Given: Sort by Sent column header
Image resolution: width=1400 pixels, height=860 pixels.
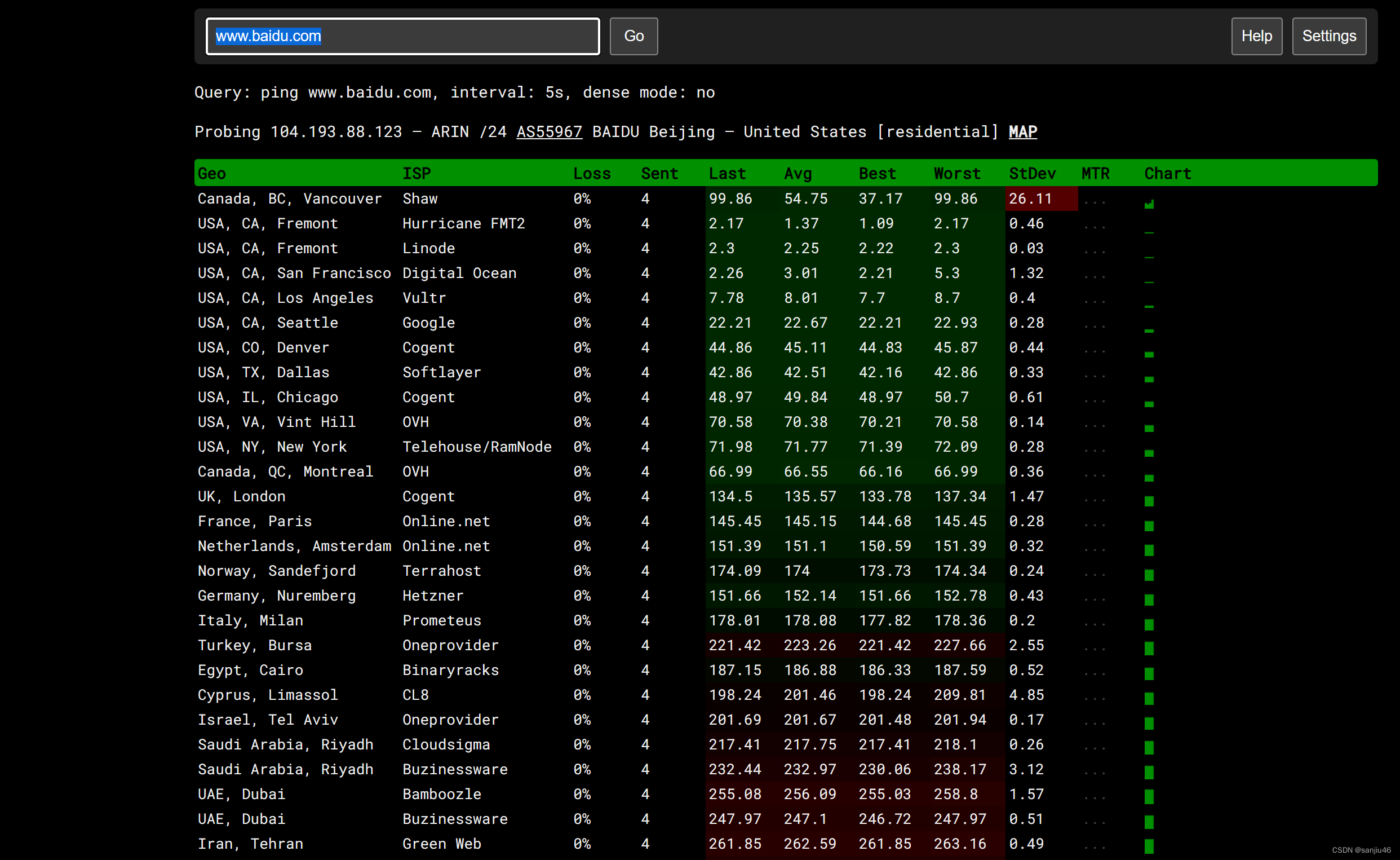Looking at the screenshot, I should [x=659, y=174].
